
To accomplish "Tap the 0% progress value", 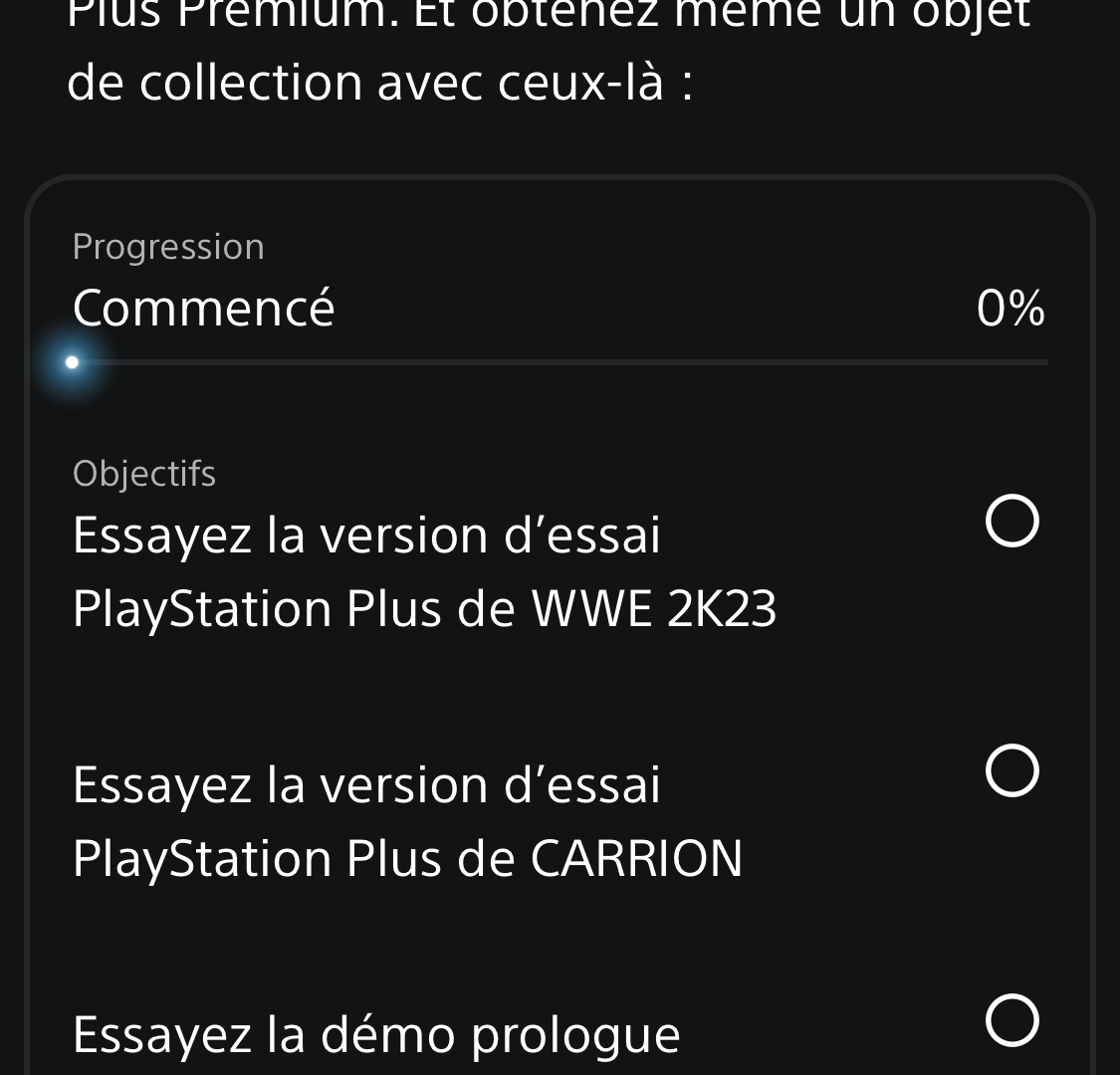I will pos(1010,309).
